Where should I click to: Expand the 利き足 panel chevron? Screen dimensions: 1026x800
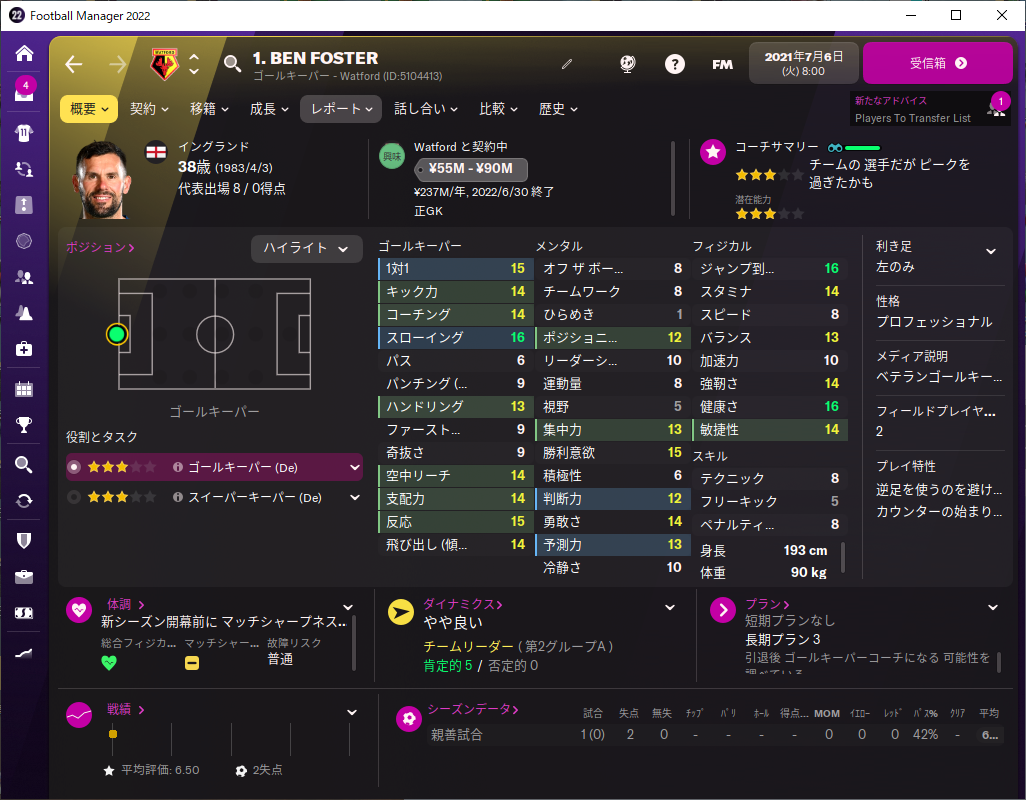[x=991, y=251]
